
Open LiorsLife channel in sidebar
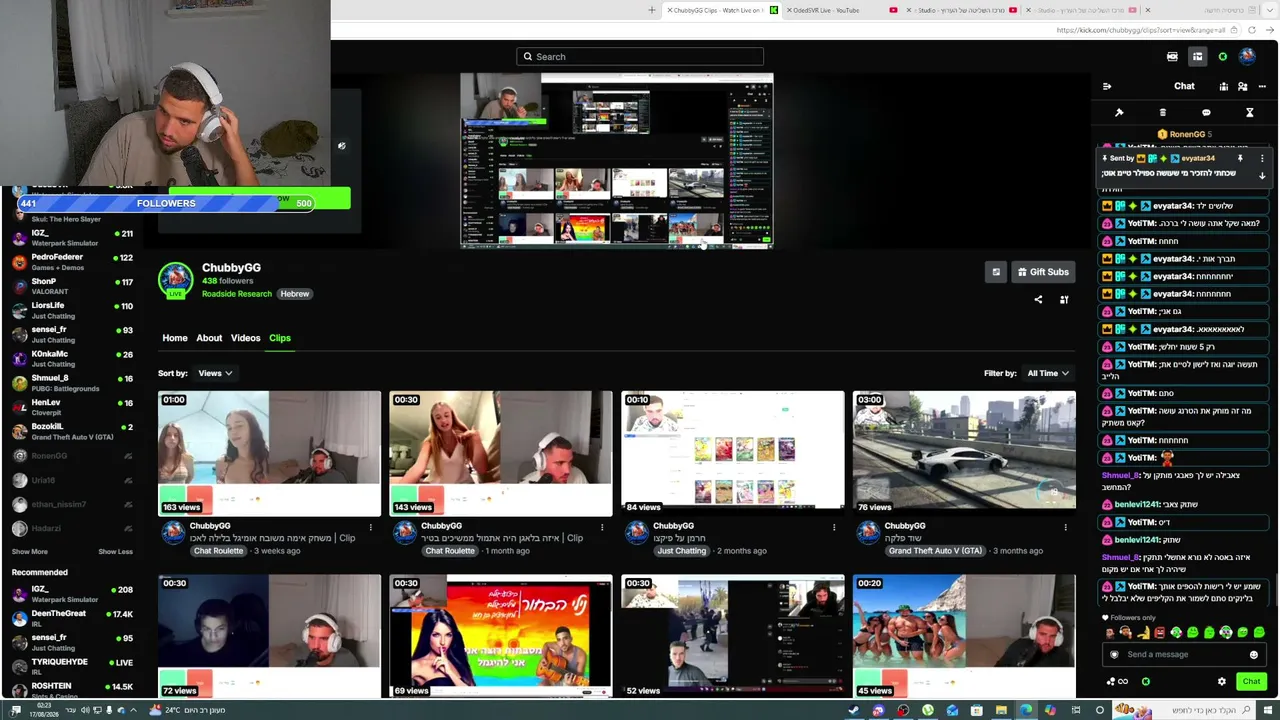(x=72, y=310)
